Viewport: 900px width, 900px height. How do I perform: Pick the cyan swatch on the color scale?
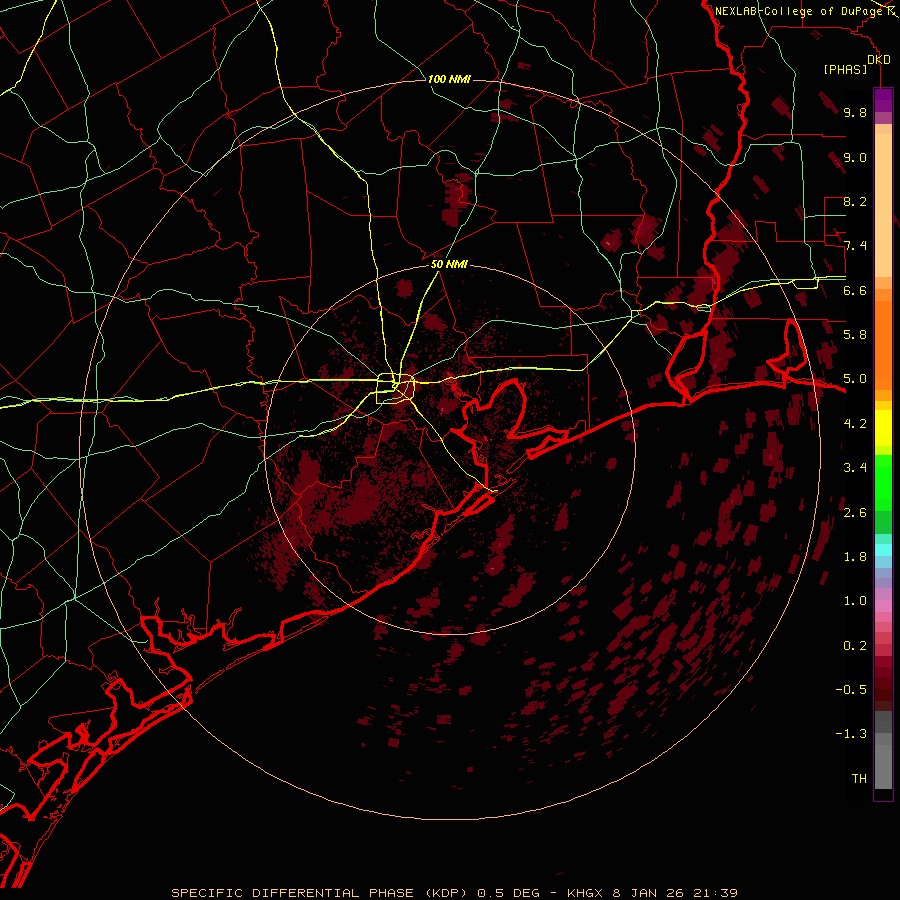(883, 550)
